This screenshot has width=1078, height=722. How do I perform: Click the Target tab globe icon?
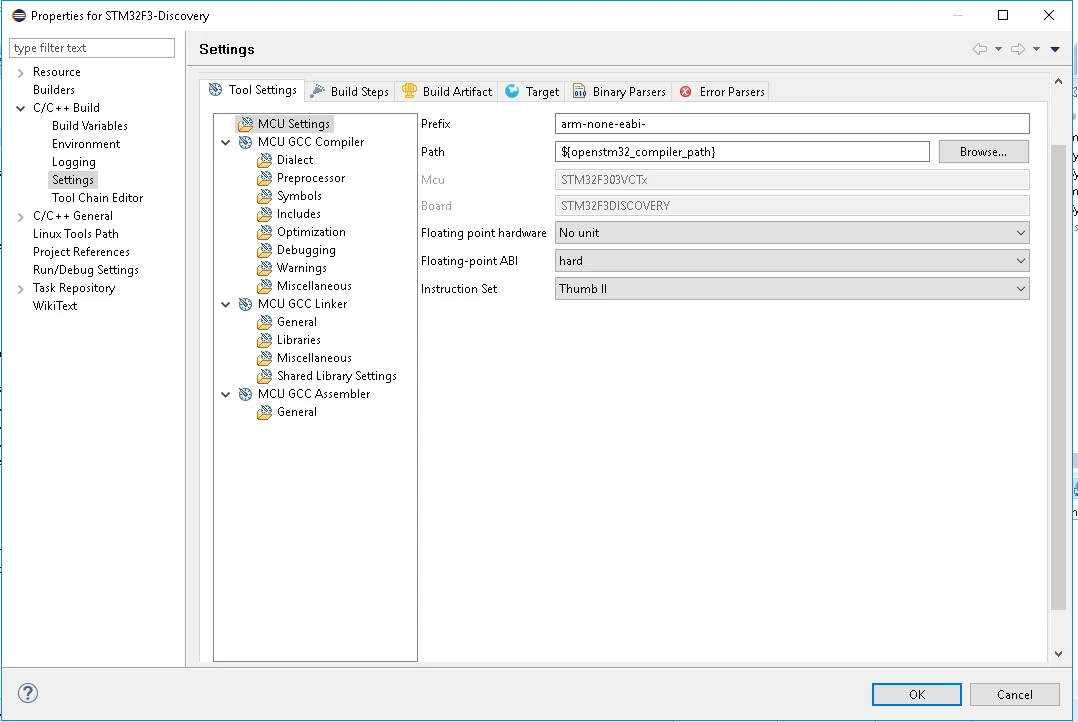pyautogui.click(x=512, y=91)
